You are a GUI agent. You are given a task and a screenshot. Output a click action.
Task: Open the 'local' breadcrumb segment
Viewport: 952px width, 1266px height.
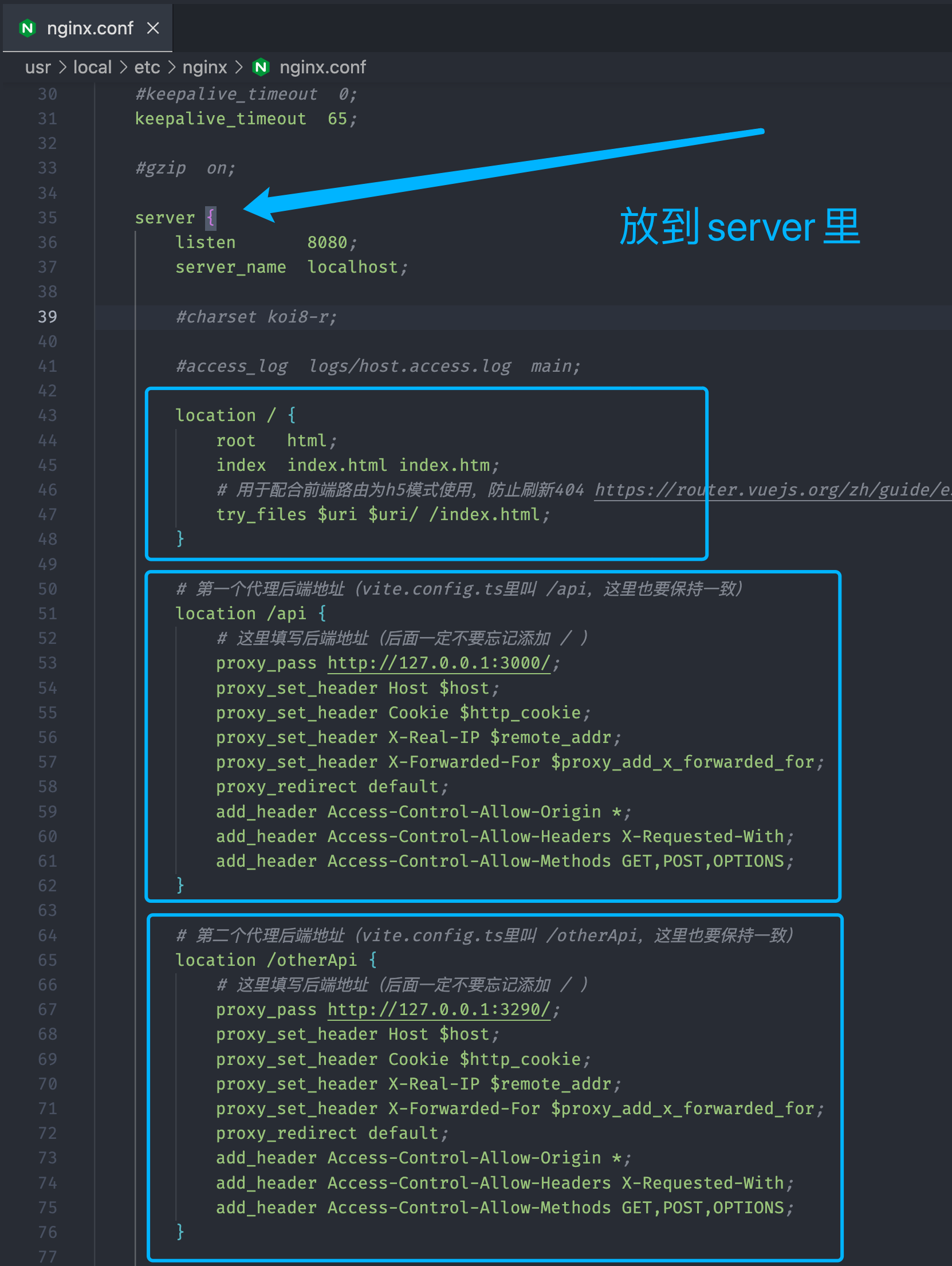click(92, 68)
